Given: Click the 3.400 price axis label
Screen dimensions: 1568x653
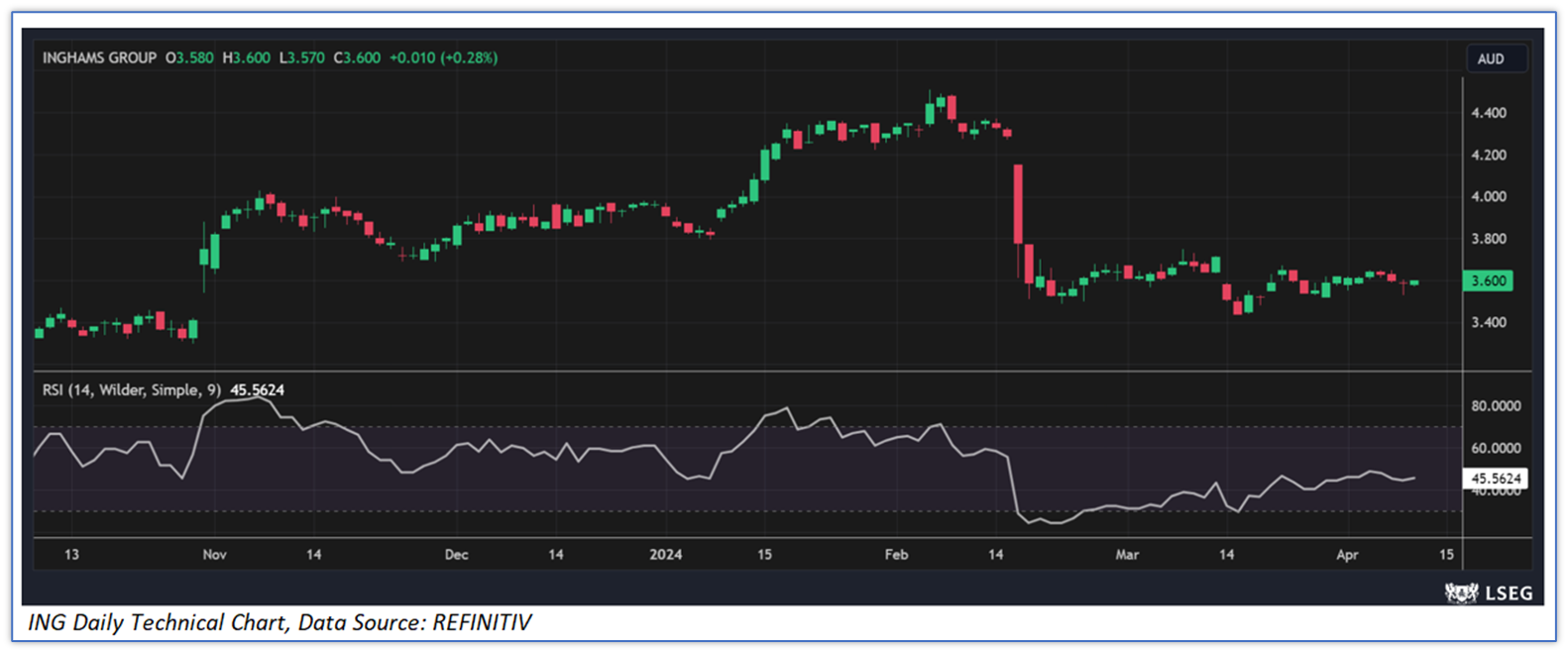Looking at the screenshot, I should tap(1489, 322).
